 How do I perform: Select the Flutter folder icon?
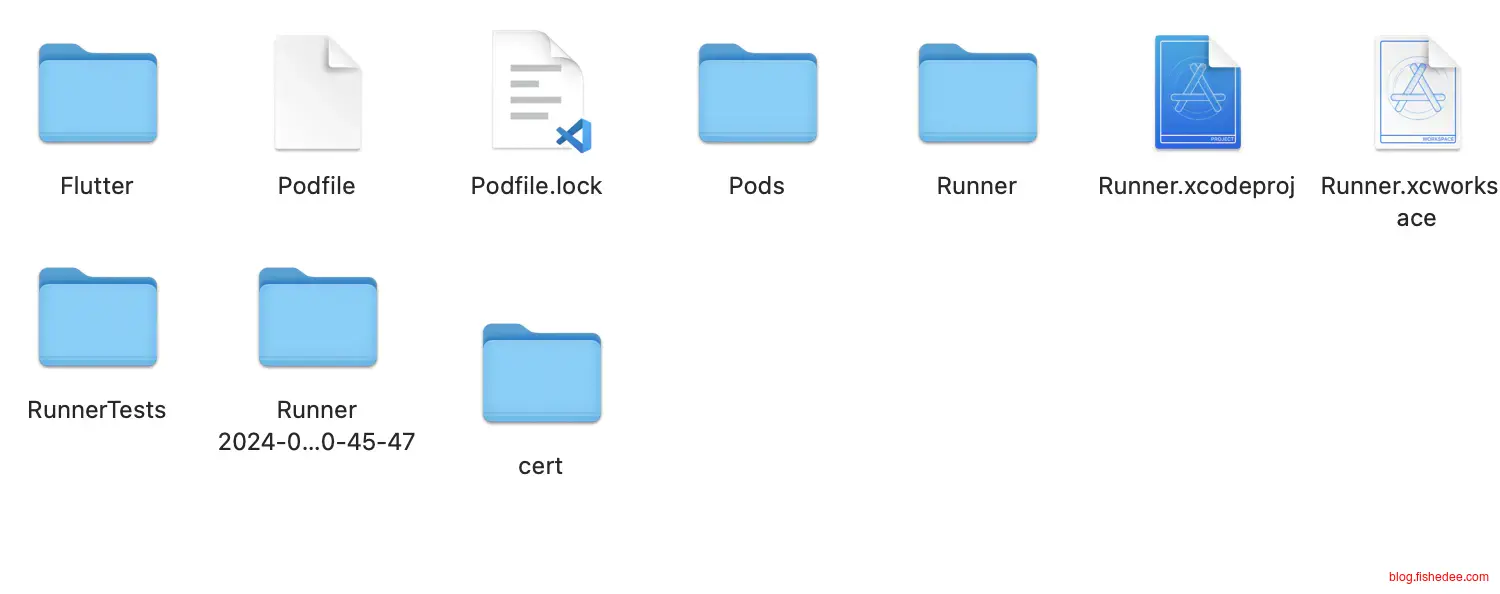(97, 93)
